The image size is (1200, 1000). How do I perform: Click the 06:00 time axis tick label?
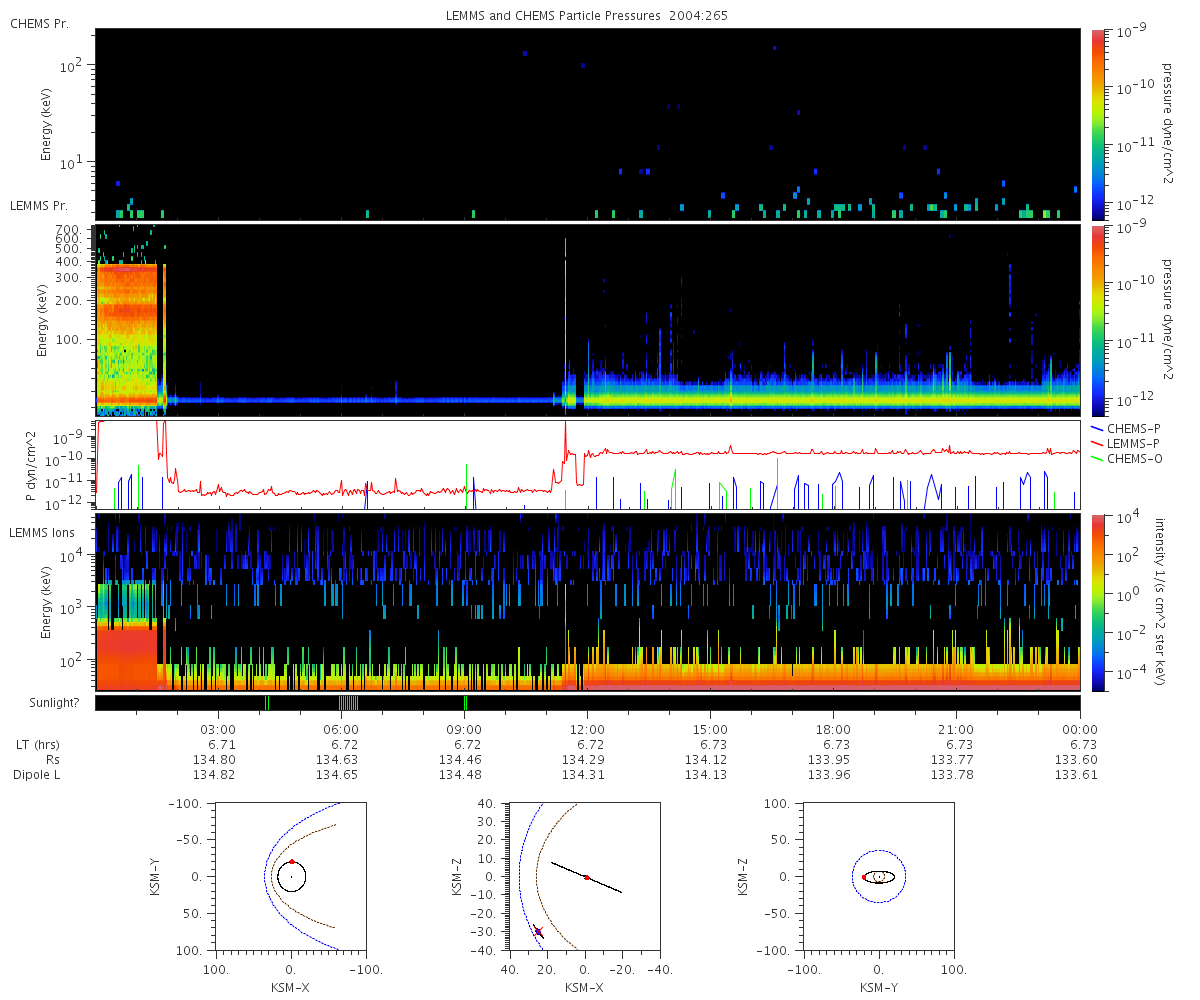[x=341, y=729]
